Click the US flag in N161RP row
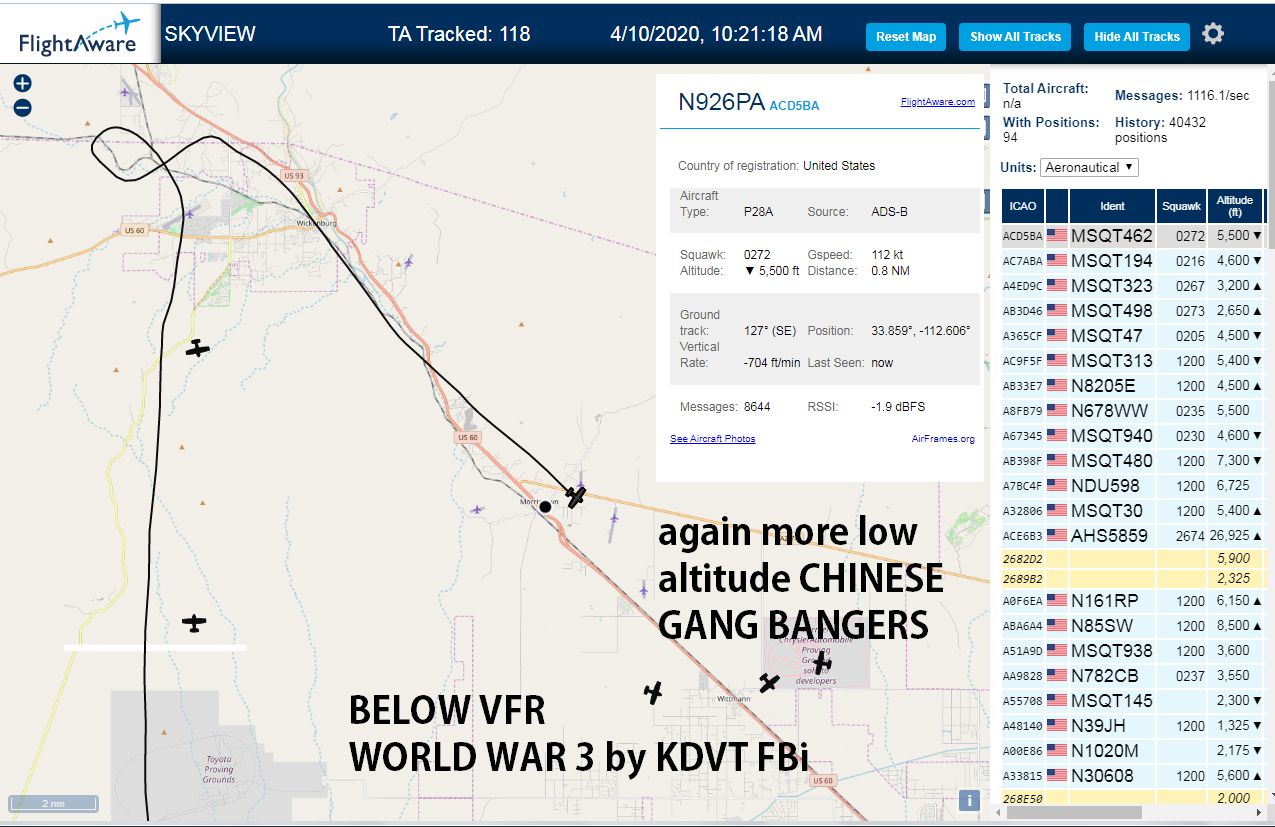This screenshot has height=827, width=1275. click(x=1057, y=601)
